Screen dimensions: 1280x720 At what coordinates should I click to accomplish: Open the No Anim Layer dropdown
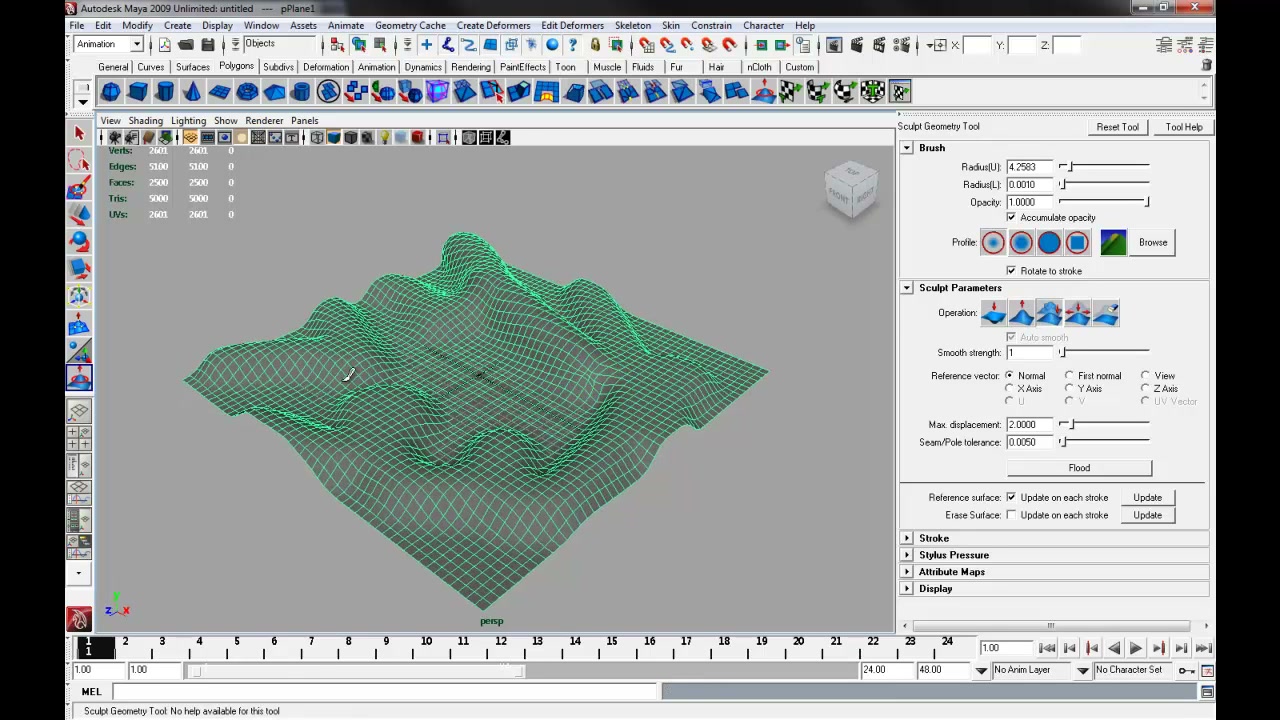(x=981, y=670)
